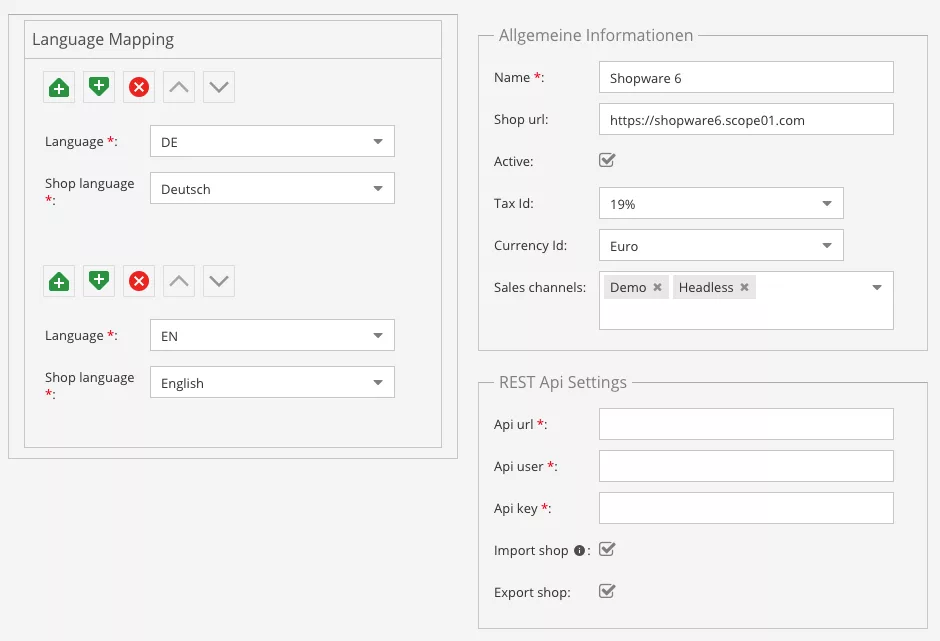Focus the Name field containing Shopware 6
Screen dimensions: 940x641
pyautogui.click(x=745, y=77)
